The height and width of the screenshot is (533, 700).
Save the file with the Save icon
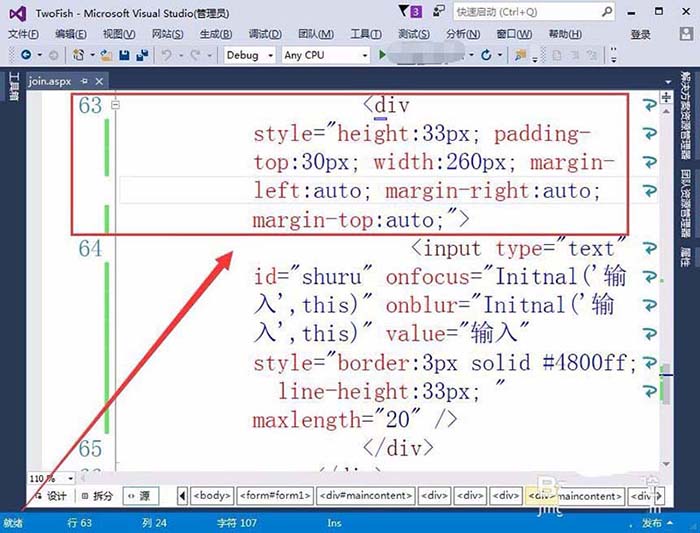(x=124, y=55)
